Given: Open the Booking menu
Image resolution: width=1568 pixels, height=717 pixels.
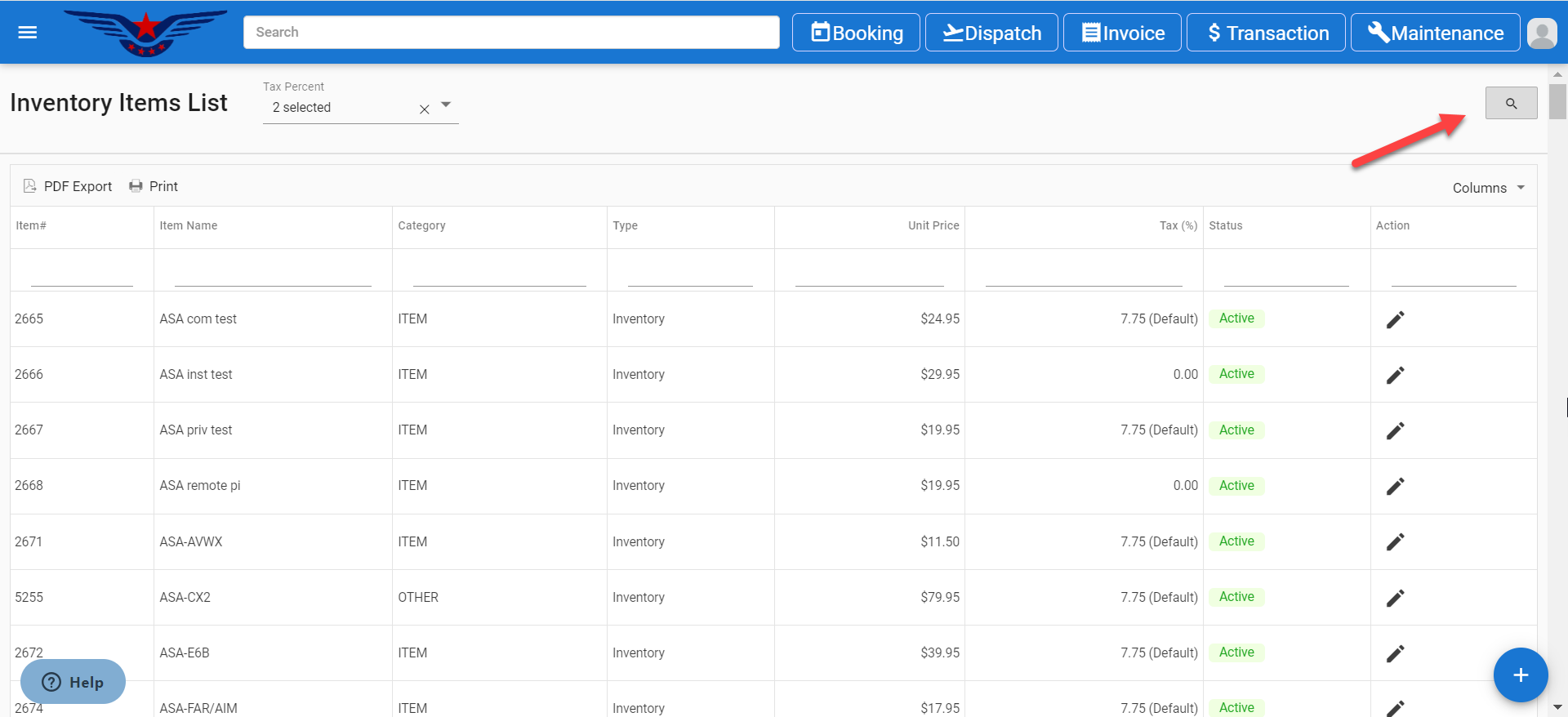Looking at the screenshot, I should 856,33.
